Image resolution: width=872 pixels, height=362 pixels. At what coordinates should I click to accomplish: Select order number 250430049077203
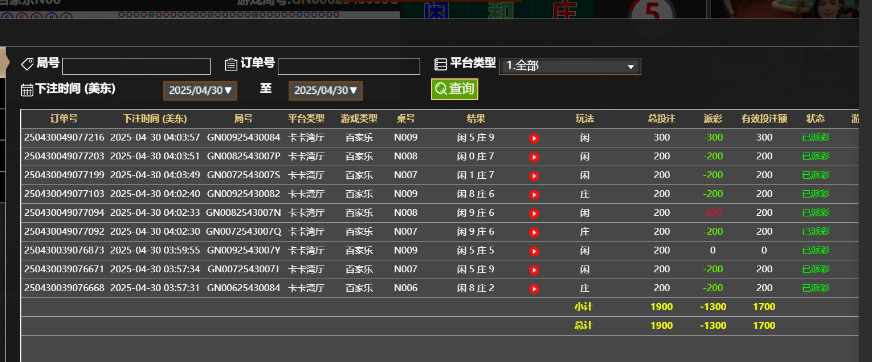click(x=64, y=156)
